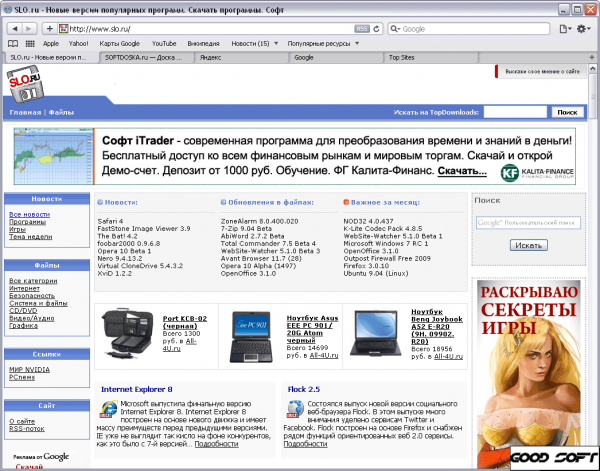
Task: Click the vertical scrollbar up arrow
Action: 593,69
